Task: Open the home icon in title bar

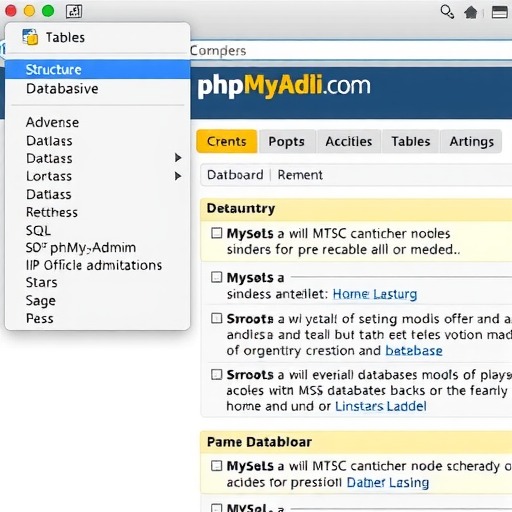Action: (471, 12)
